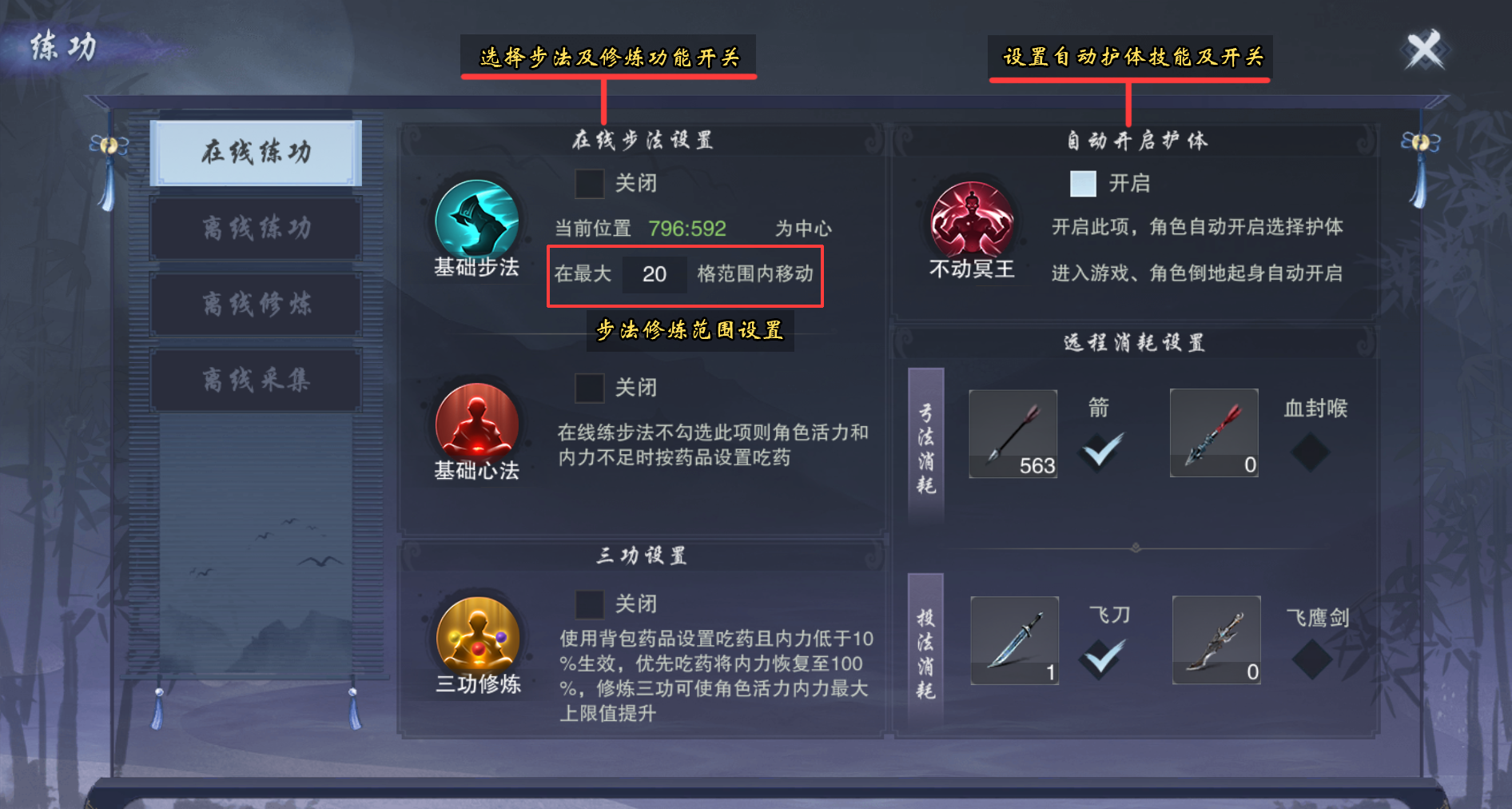The height and width of the screenshot is (809, 1512).
Task: Click the 飞刀 throwing knife item slot
Action: point(1015,640)
